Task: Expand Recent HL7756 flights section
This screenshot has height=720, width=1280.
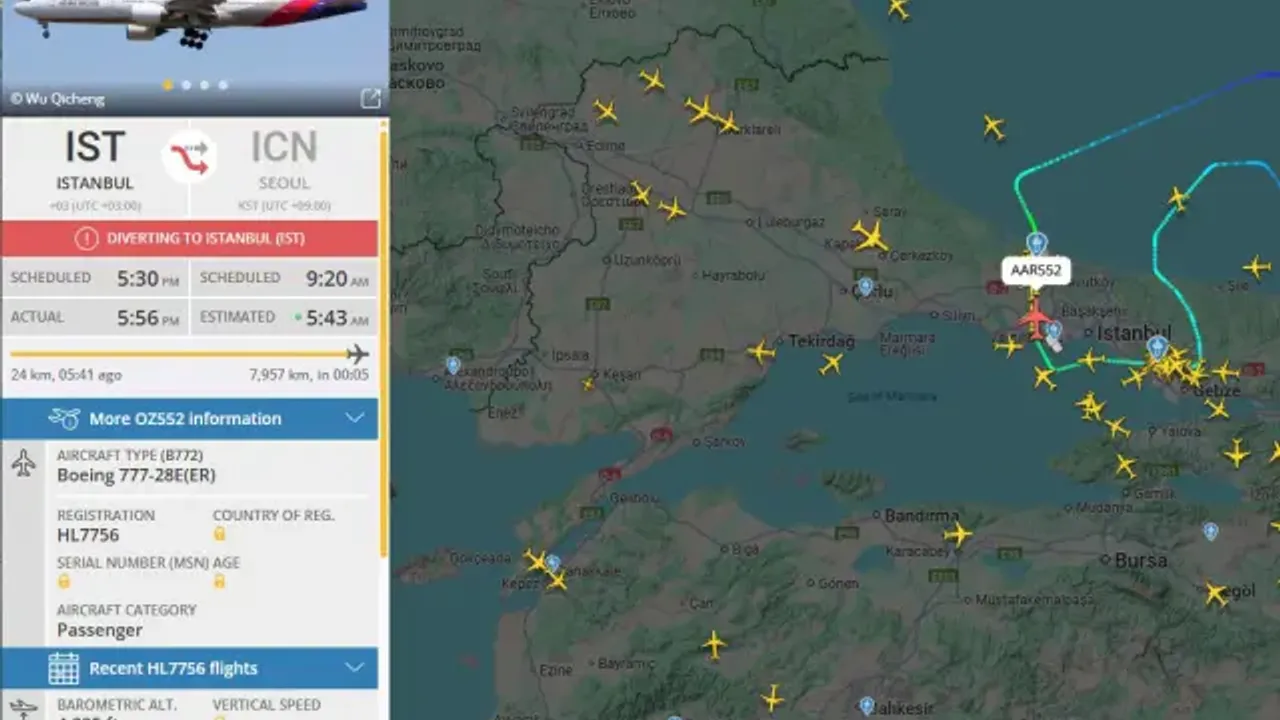Action: click(189, 668)
